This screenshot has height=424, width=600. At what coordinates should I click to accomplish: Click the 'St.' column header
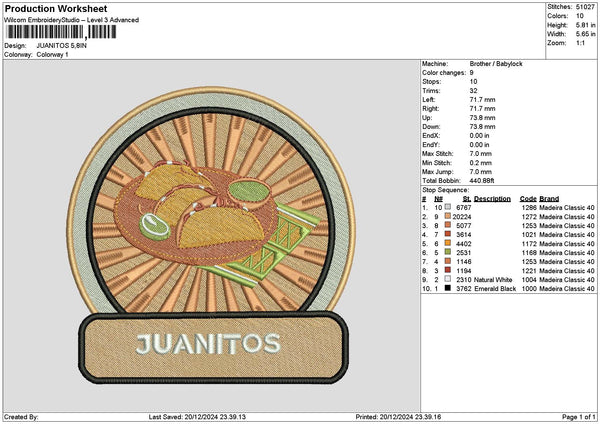pos(466,199)
